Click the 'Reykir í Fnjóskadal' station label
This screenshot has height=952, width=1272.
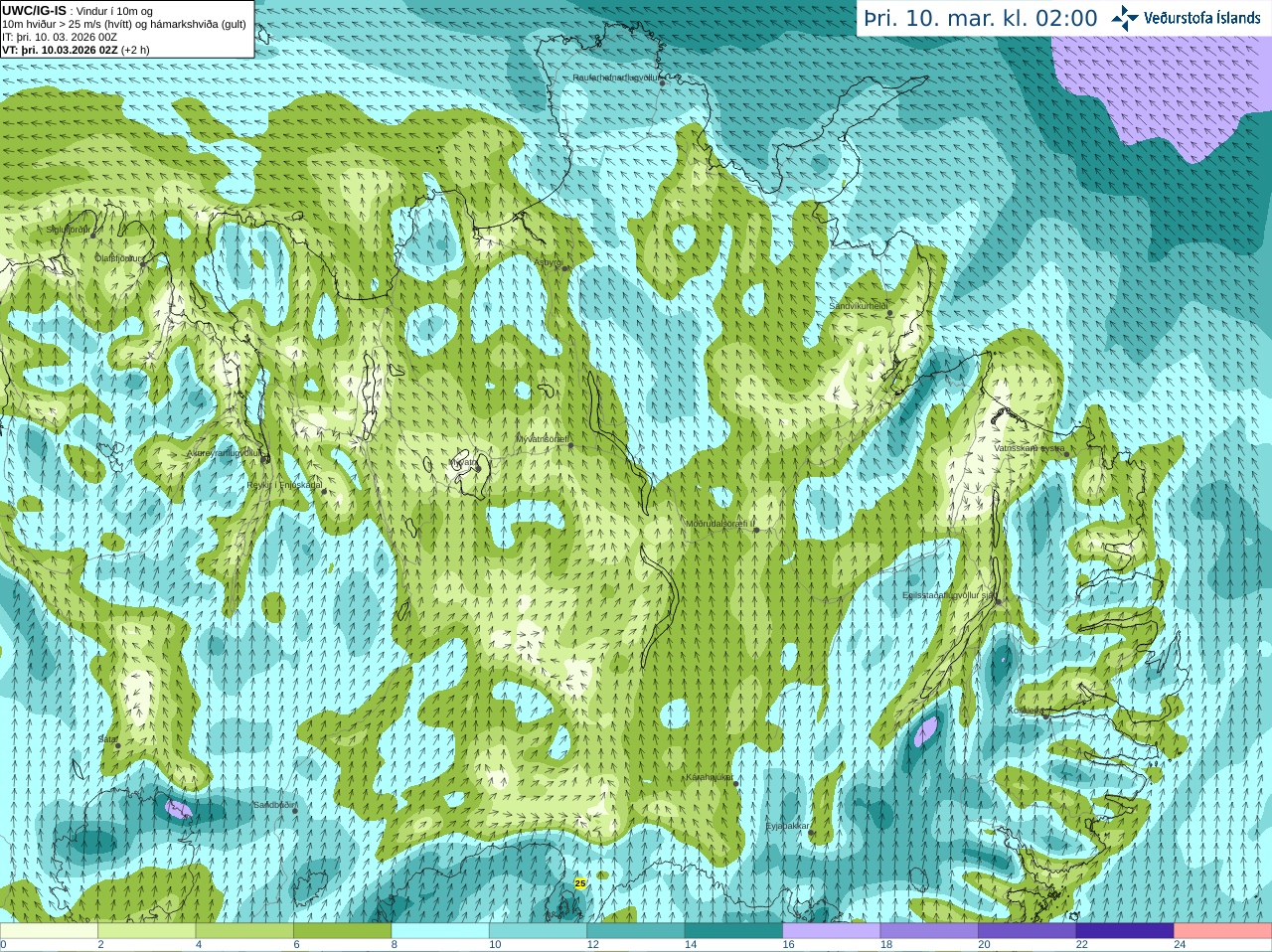tap(284, 485)
